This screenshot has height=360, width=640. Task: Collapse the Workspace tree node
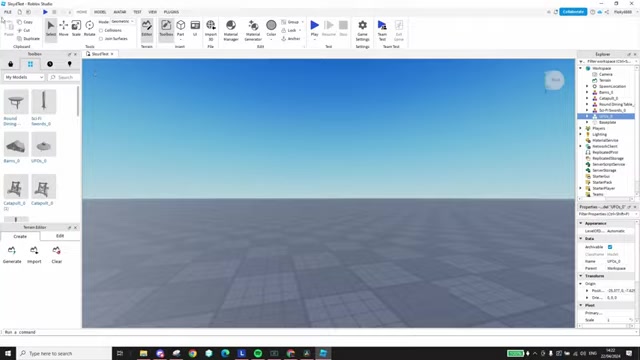pyautogui.click(x=581, y=68)
